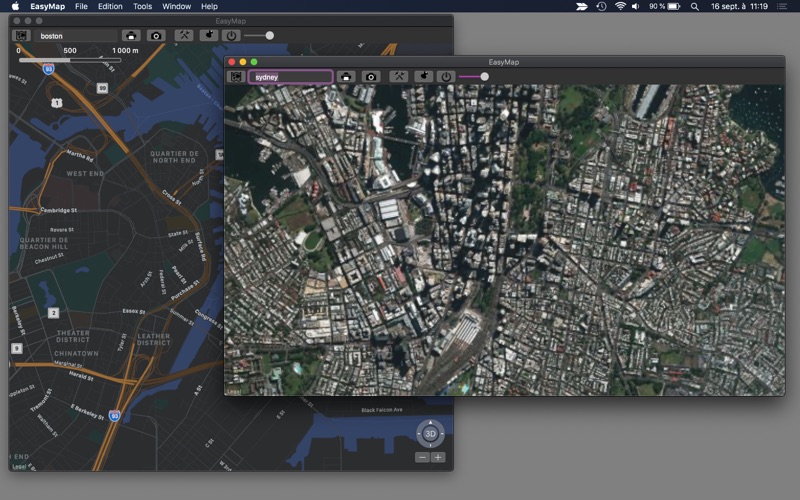Image resolution: width=800 pixels, height=500 pixels.
Task: Zoom in with the plus button
Action: click(x=438, y=457)
